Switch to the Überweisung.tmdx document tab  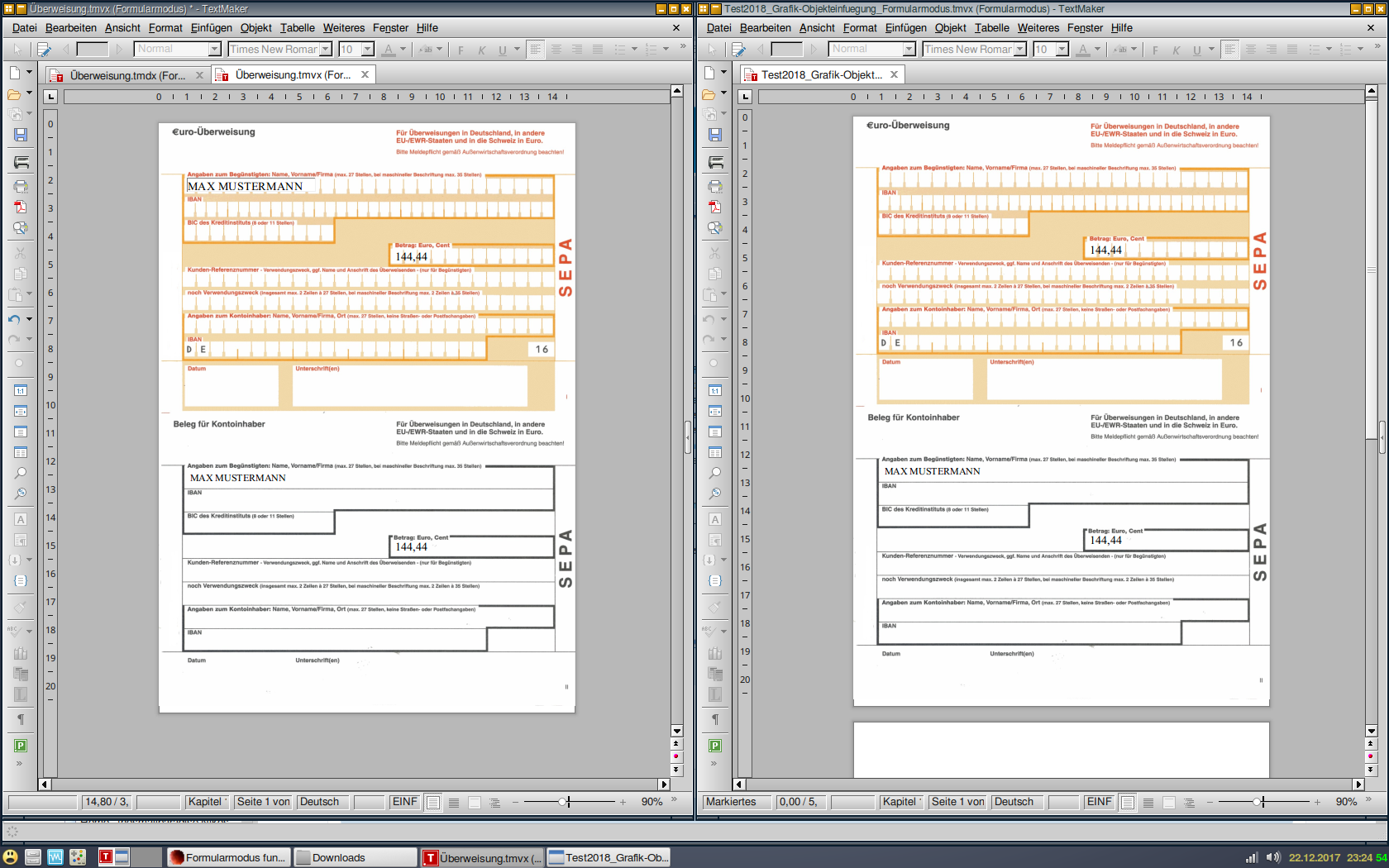point(126,75)
